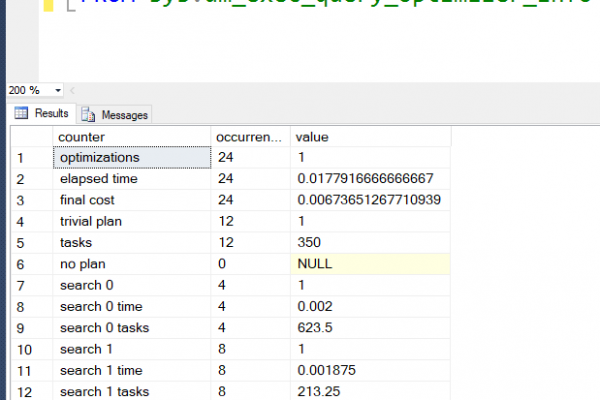The width and height of the screenshot is (600, 400).
Task: Click the scroll left arrow beside zoom
Action: tap(72, 90)
